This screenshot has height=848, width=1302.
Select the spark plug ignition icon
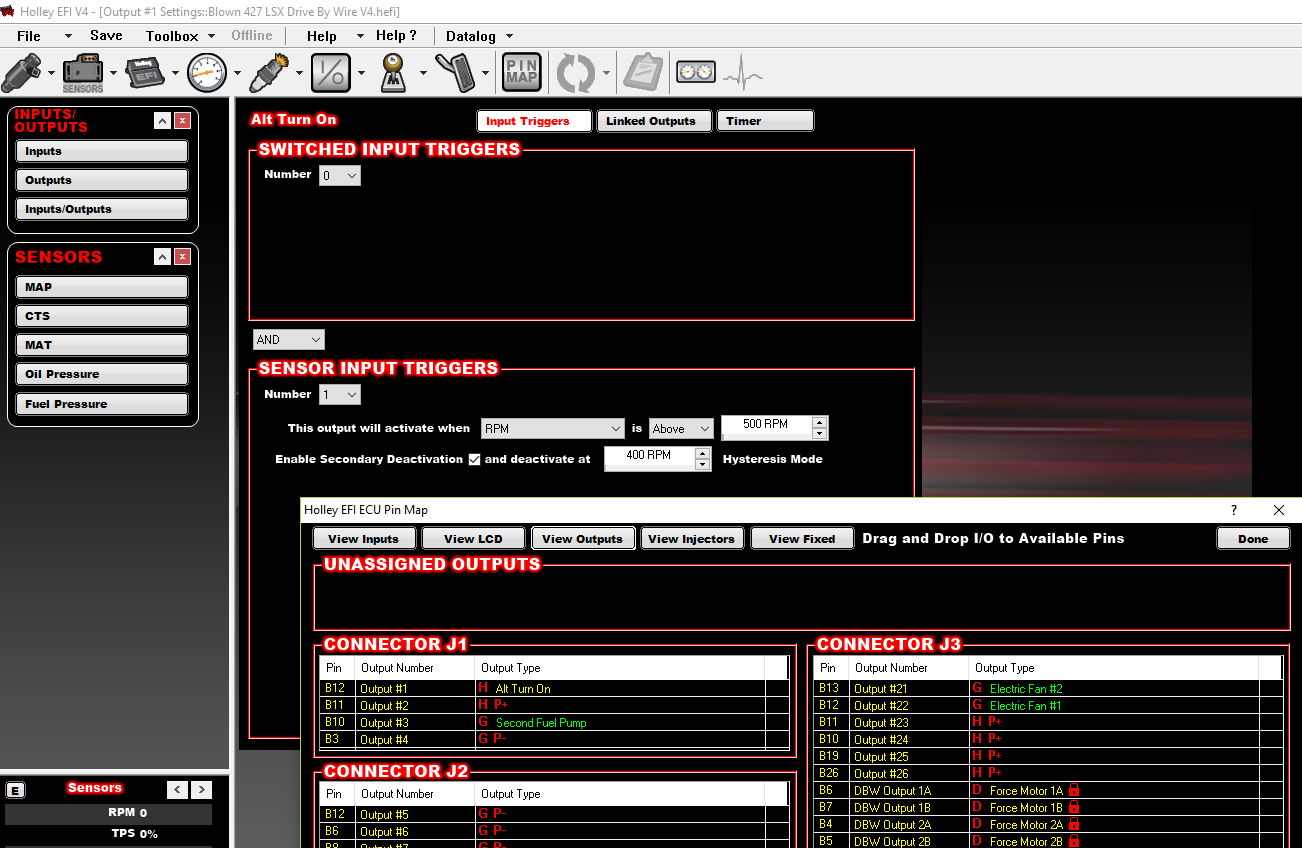[x=270, y=73]
